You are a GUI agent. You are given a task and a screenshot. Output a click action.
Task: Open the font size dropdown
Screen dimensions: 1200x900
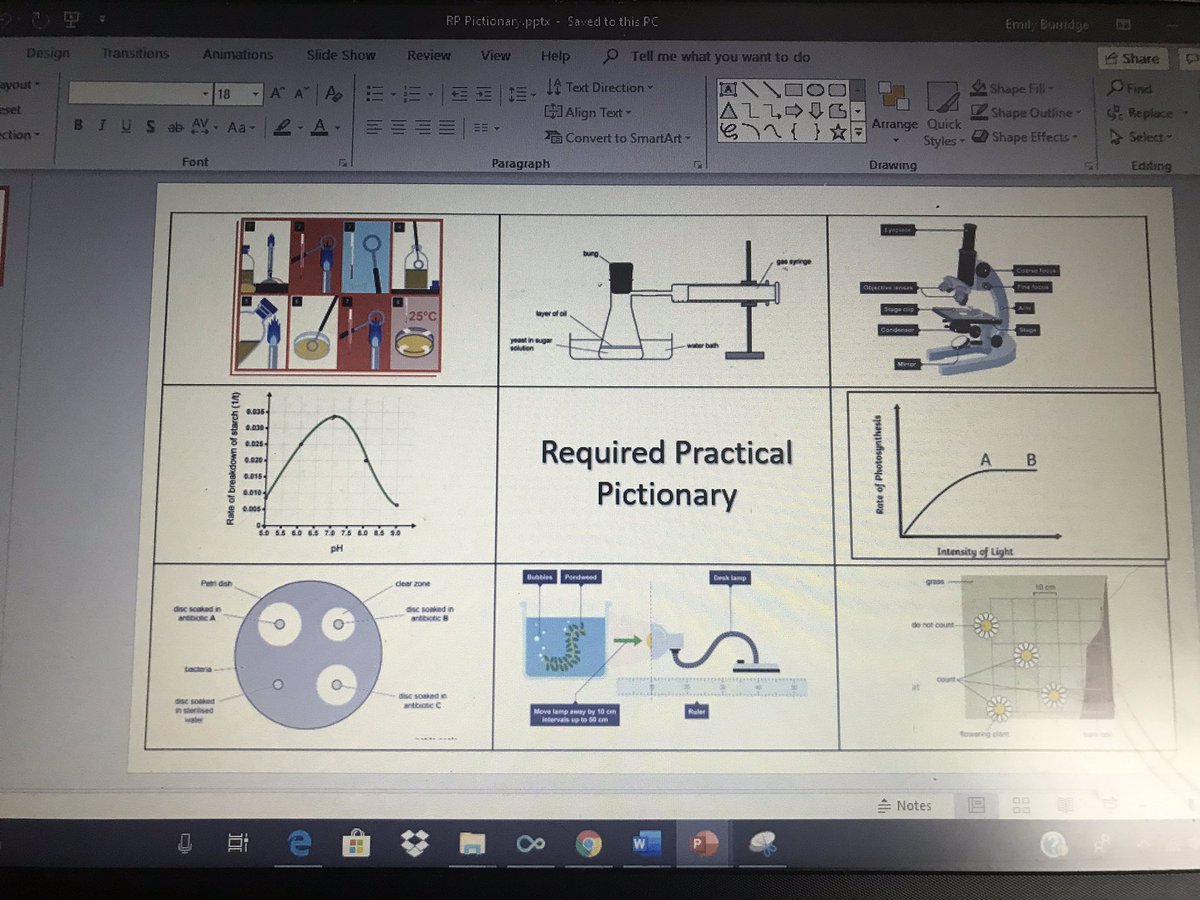[x=255, y=93]
